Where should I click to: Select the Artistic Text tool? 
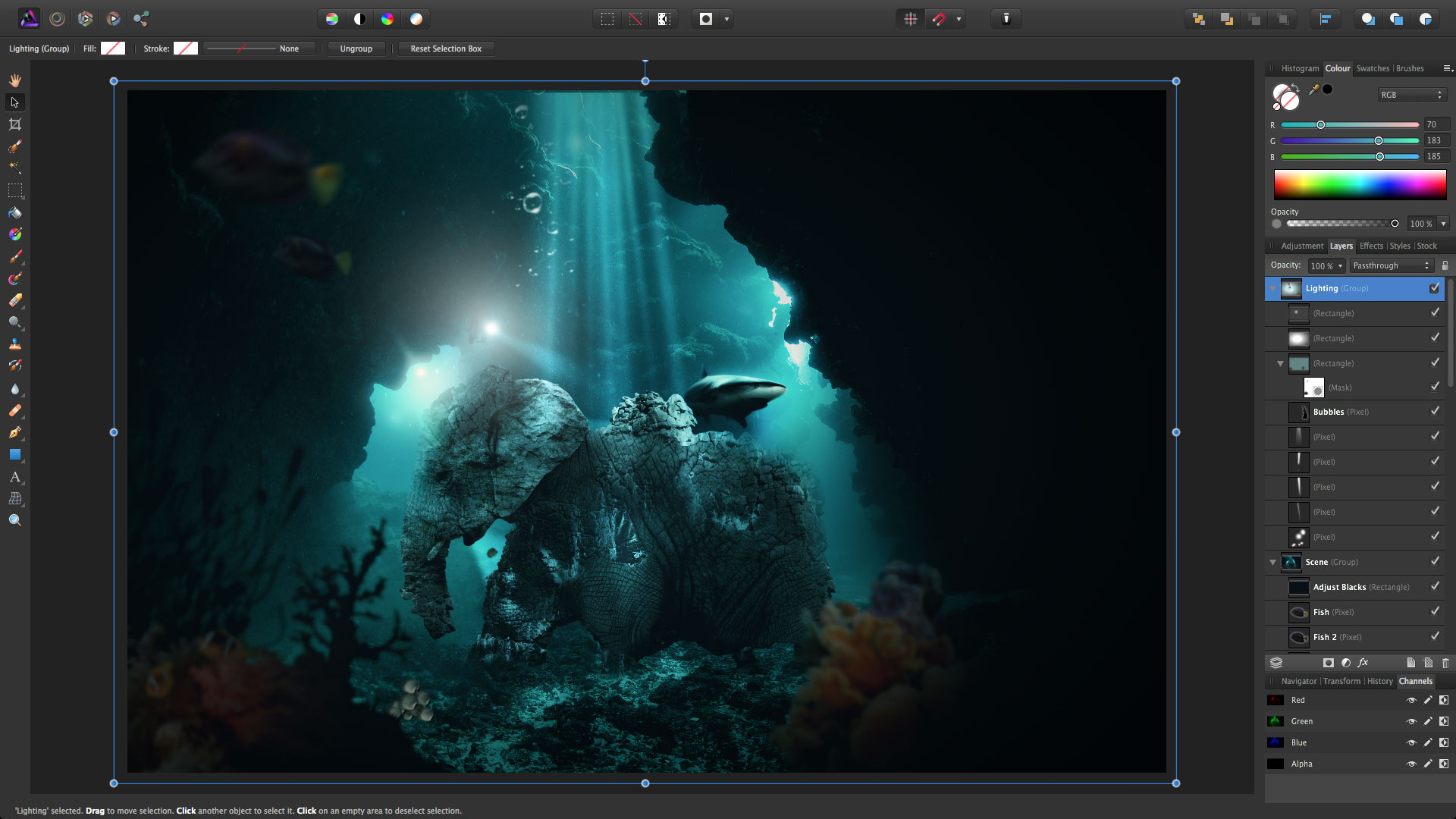point(15,476)
